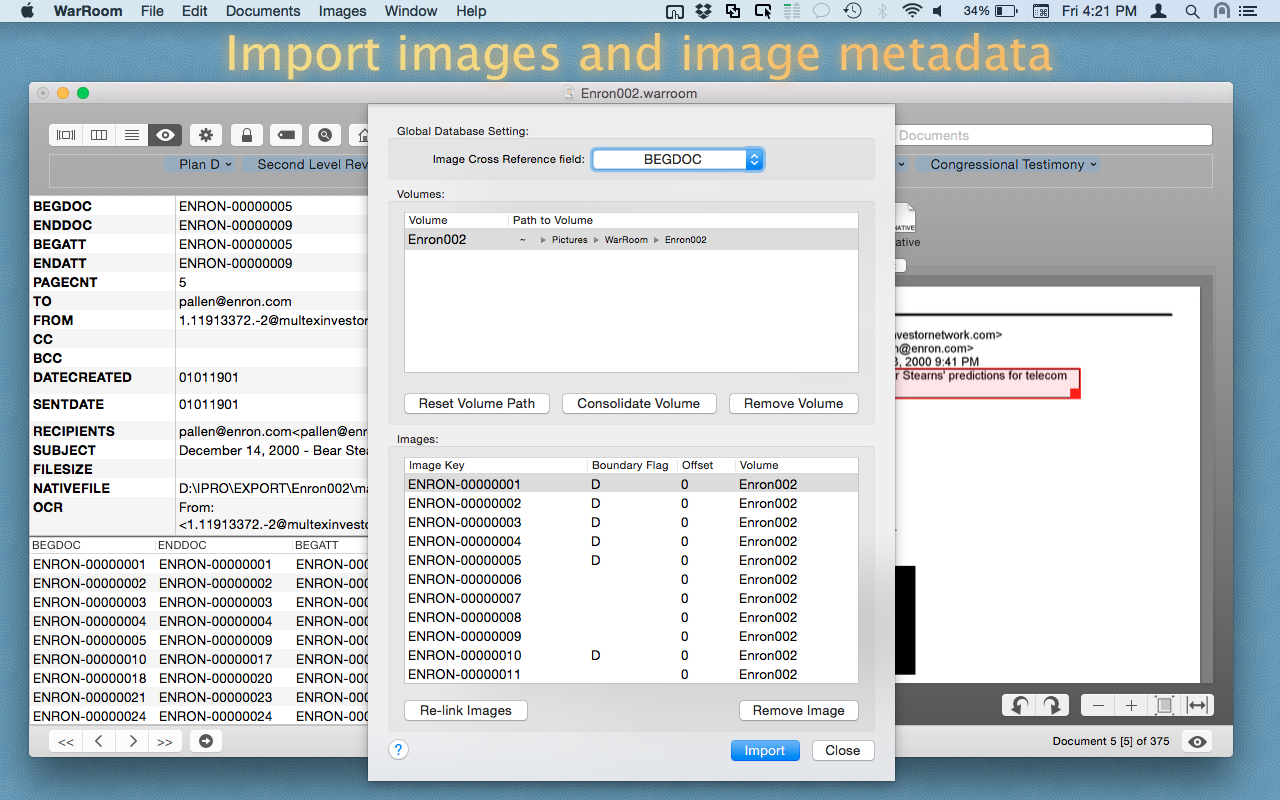Zoom out with the minus button
This screenshot has height=800, width=1280.
point(1098,705)
